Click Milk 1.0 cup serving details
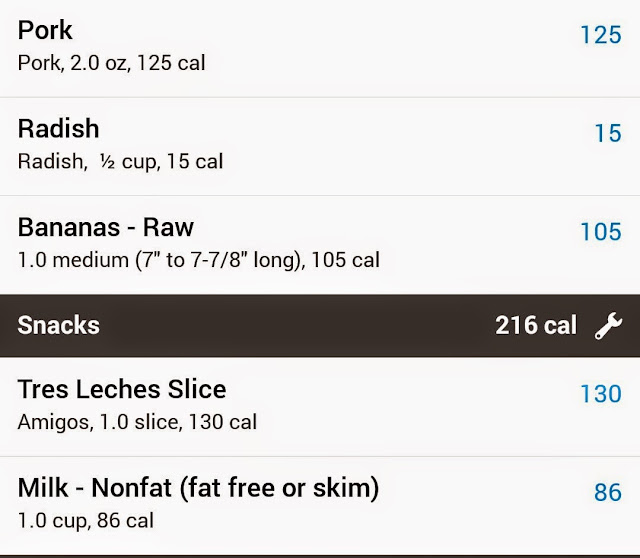The width and height of the screenshot is (640, 558). (86, 520)
